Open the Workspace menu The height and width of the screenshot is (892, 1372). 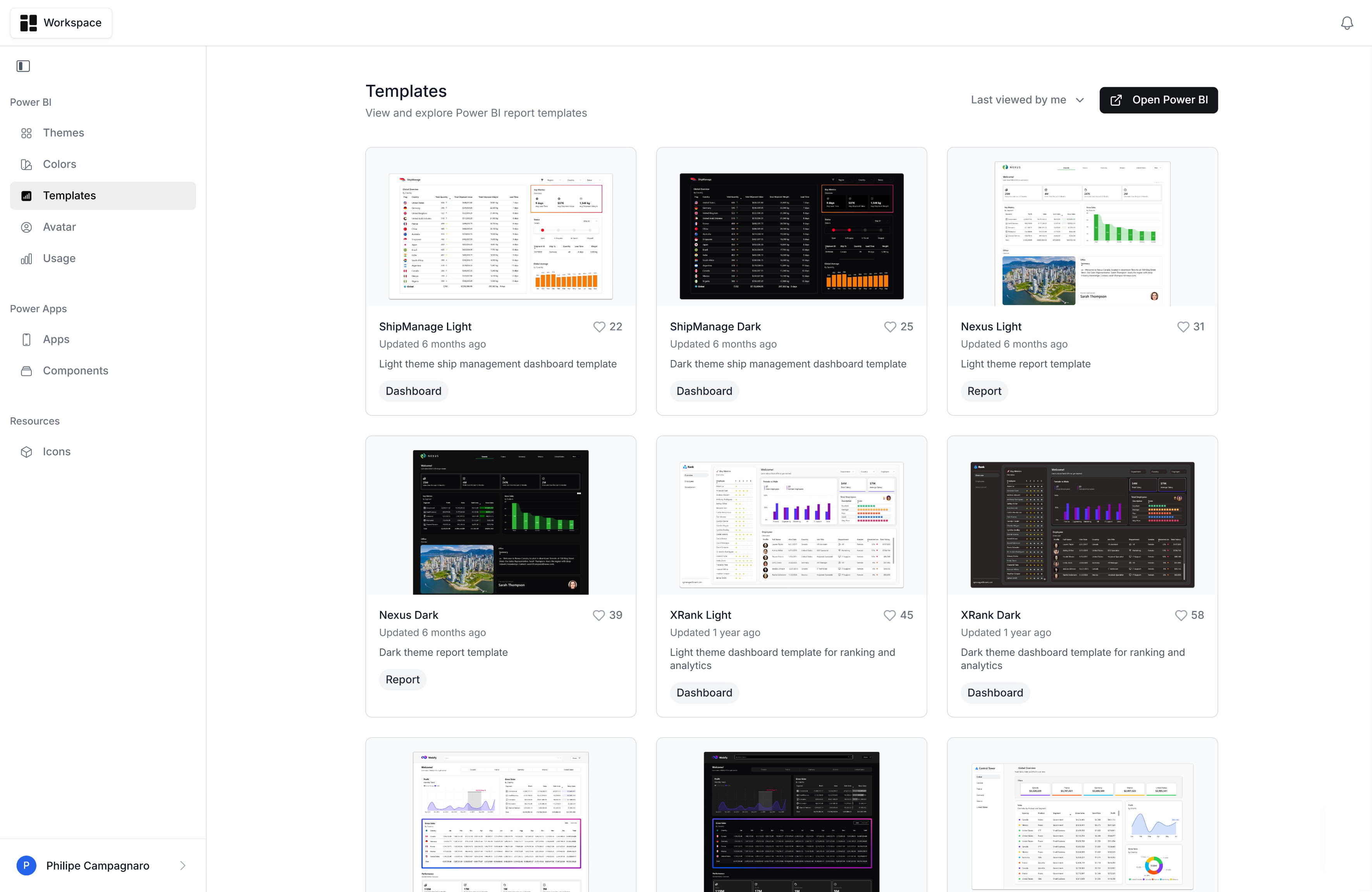pos(60,22)
